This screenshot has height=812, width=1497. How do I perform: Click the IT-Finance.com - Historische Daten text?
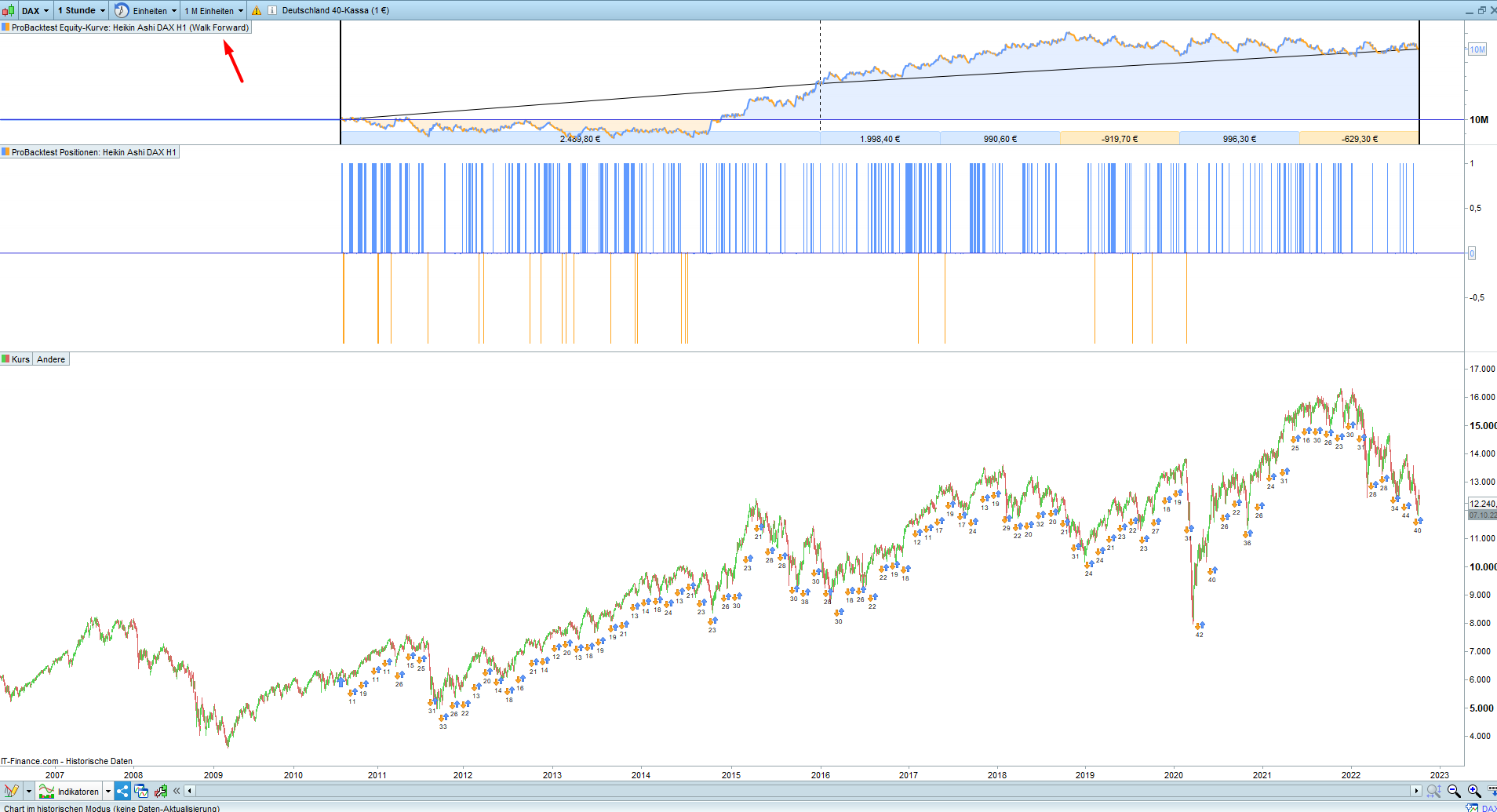(x=67, y=761)
